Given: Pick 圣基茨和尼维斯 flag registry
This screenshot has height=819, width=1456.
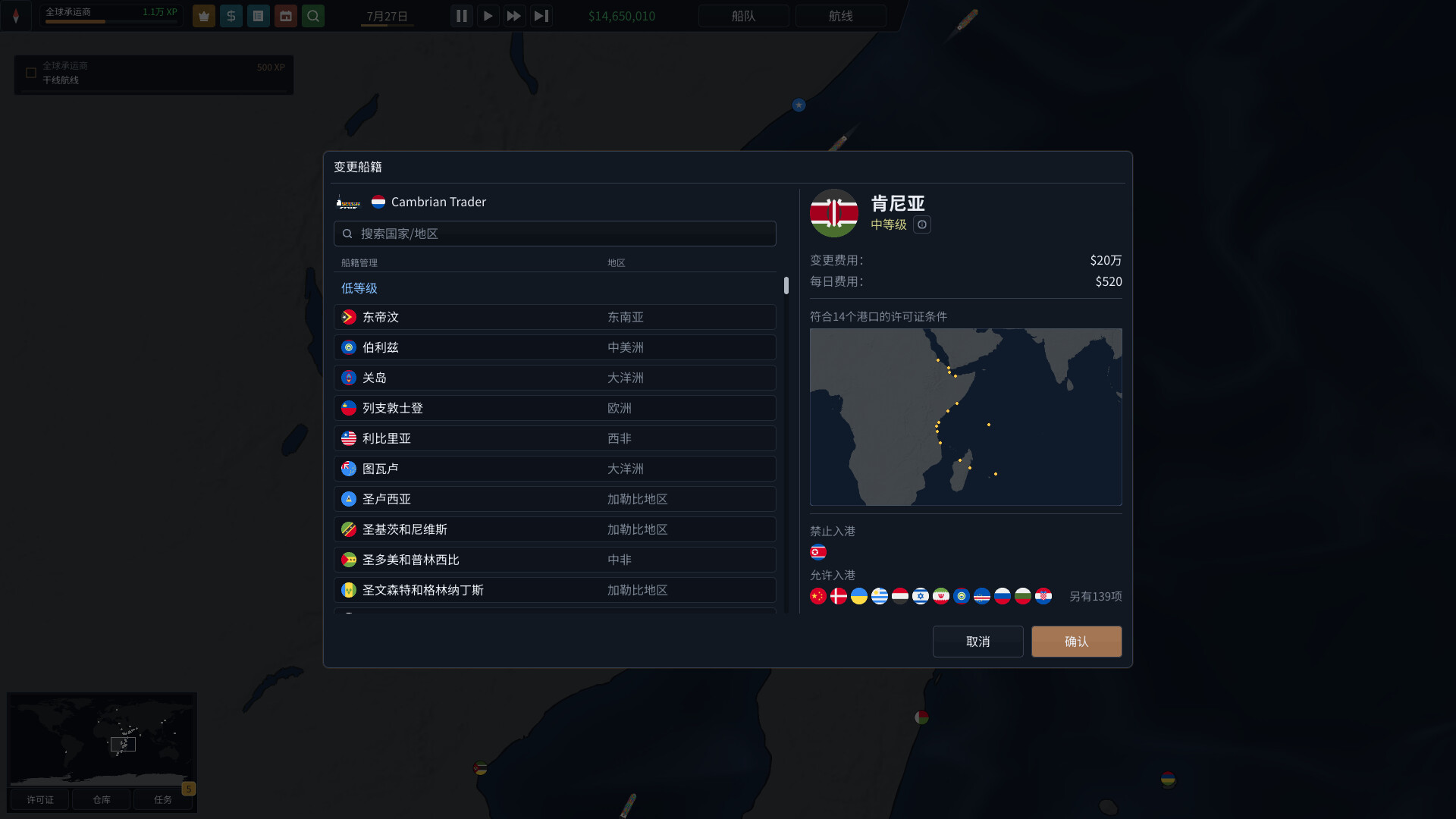Looking at the screenshot, I should 554,529.
